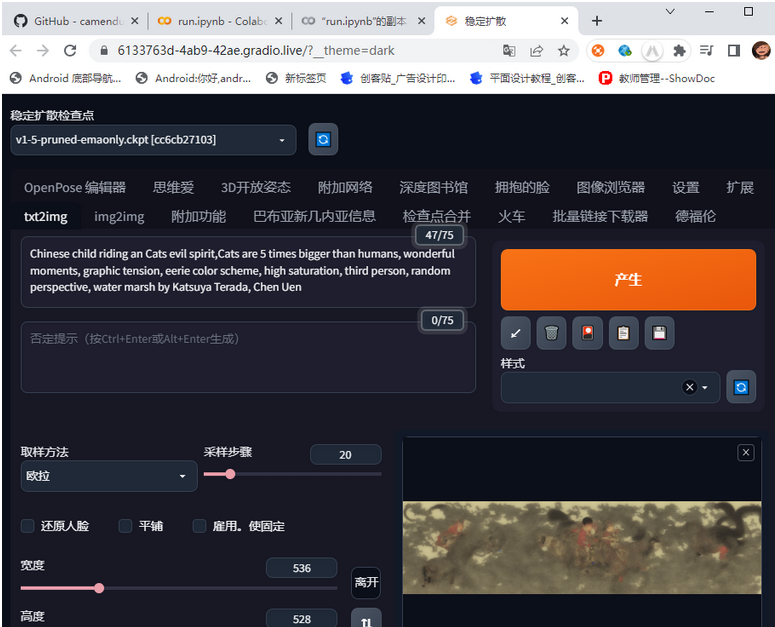
Task: Click the sampling steps value 20 field
Action: 345,455
